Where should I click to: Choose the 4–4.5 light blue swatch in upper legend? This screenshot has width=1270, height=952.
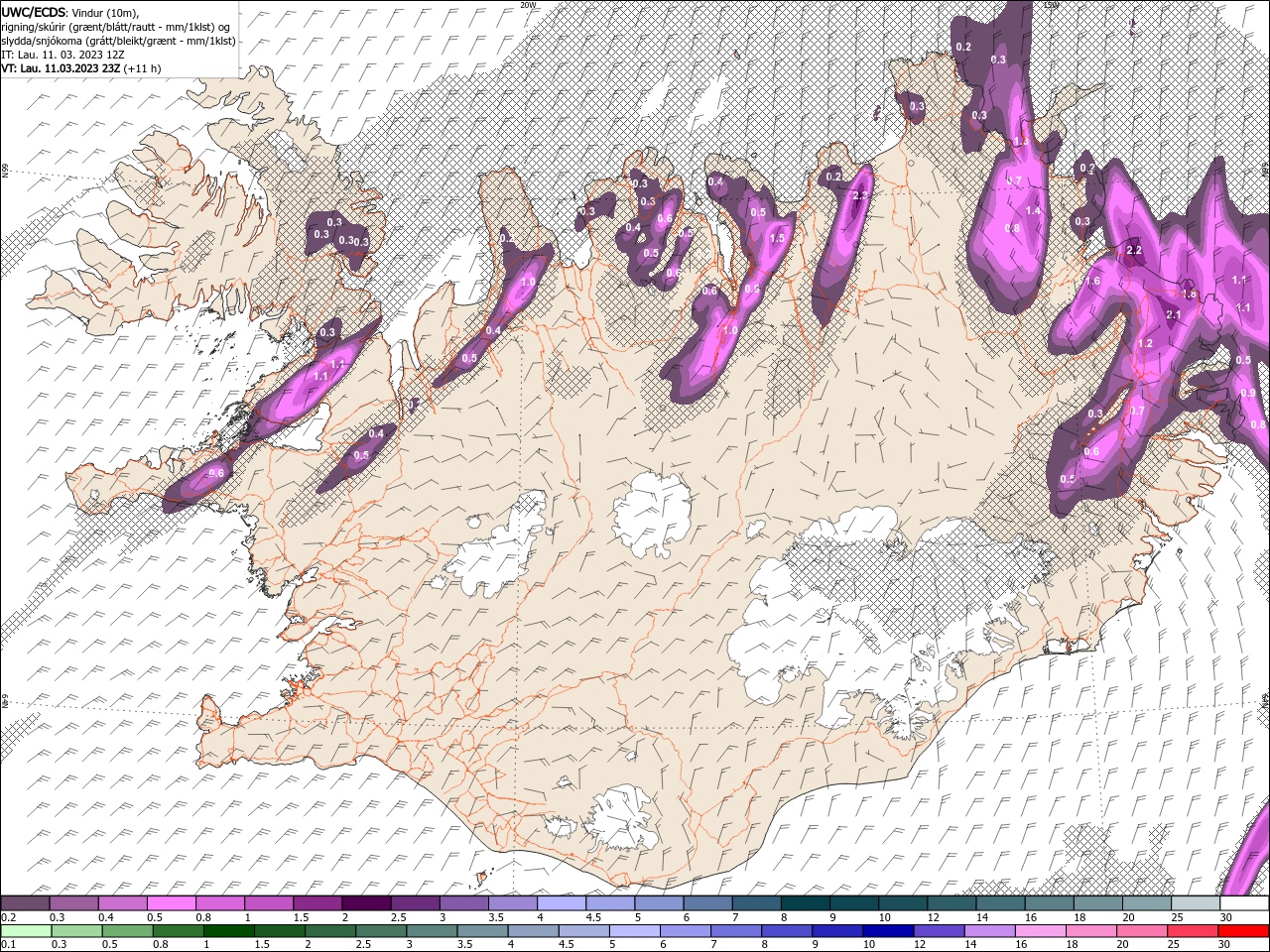click(561, 903)
